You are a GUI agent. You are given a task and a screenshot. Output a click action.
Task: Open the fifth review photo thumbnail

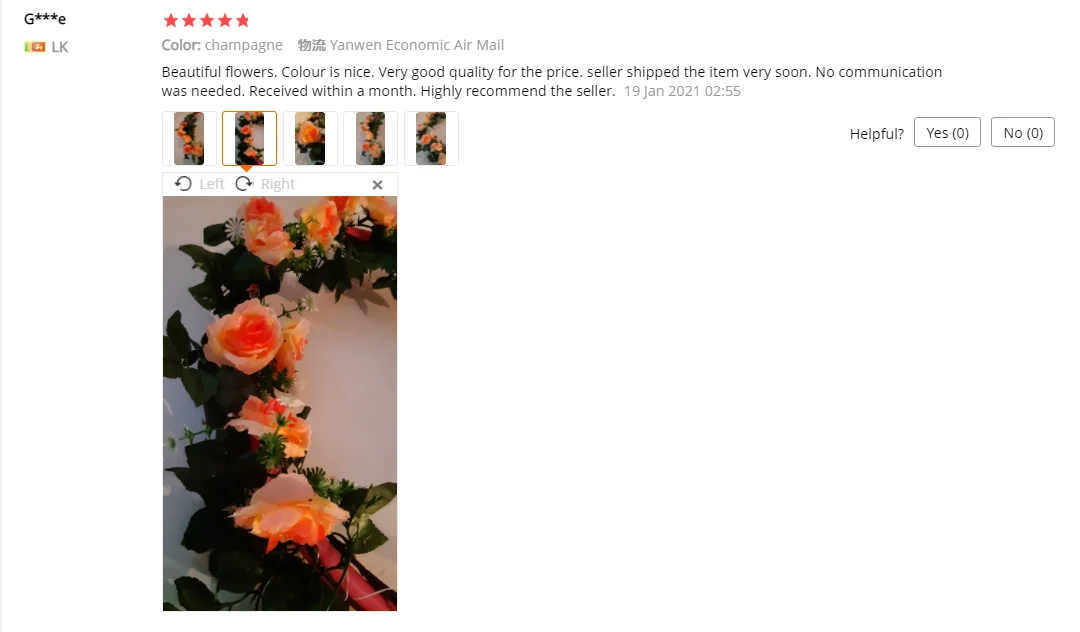(431, 138)
